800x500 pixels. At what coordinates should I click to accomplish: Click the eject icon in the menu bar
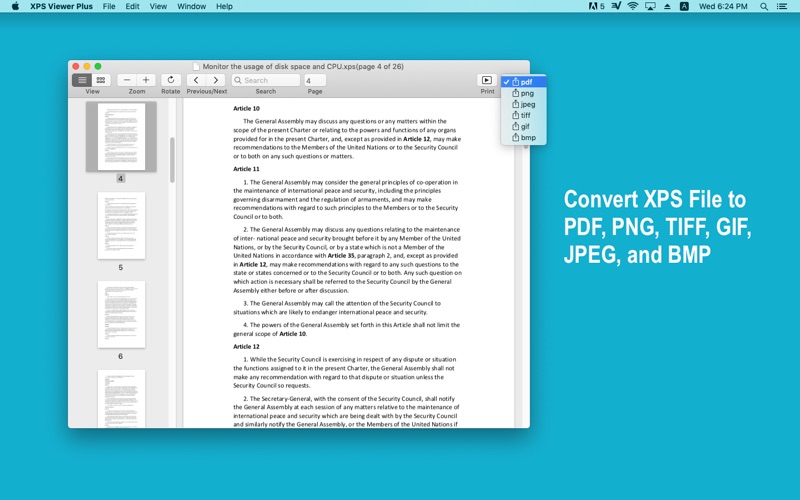point(667,6)
